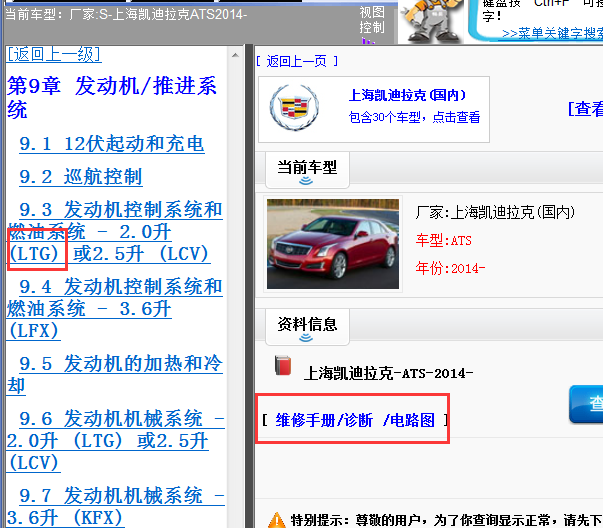Open section 9.7 发动机机械系统 3.6升
Image resolution: width=603 pixels, height=528 pixels.
(115, 506)
